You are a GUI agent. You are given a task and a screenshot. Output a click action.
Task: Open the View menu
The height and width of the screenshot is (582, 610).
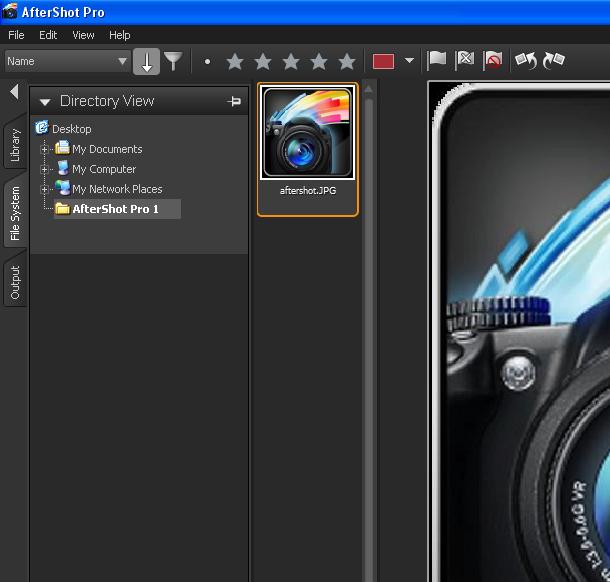pos(83,35)
